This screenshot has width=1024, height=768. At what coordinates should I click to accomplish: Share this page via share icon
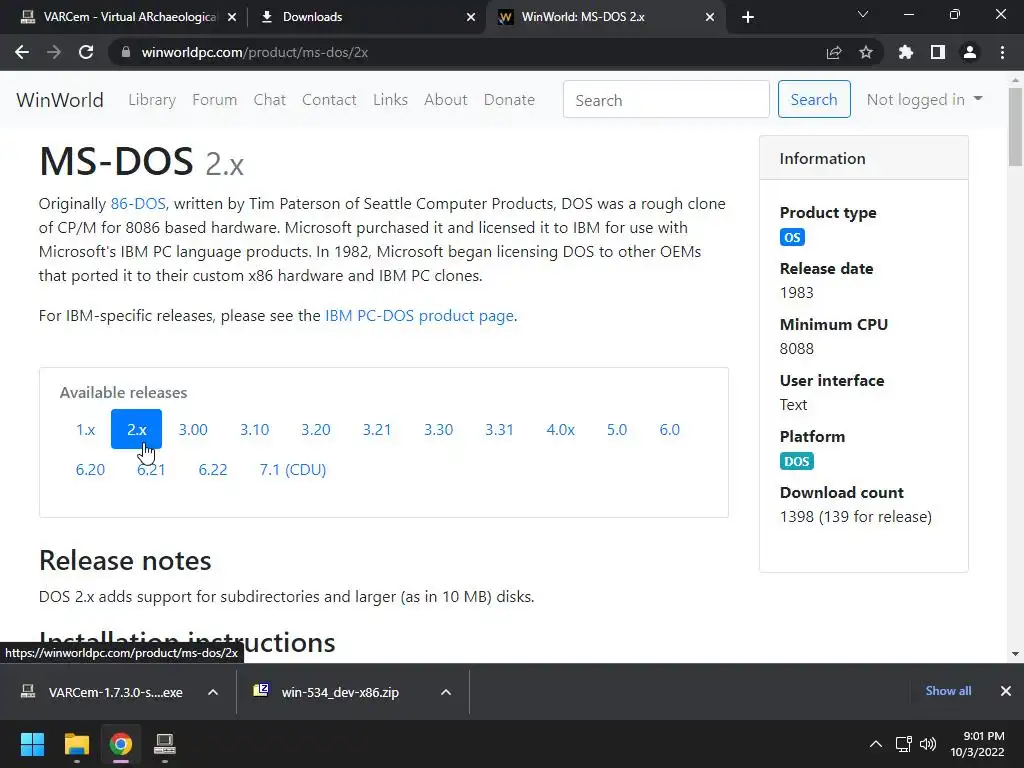(x=834, y=52)
